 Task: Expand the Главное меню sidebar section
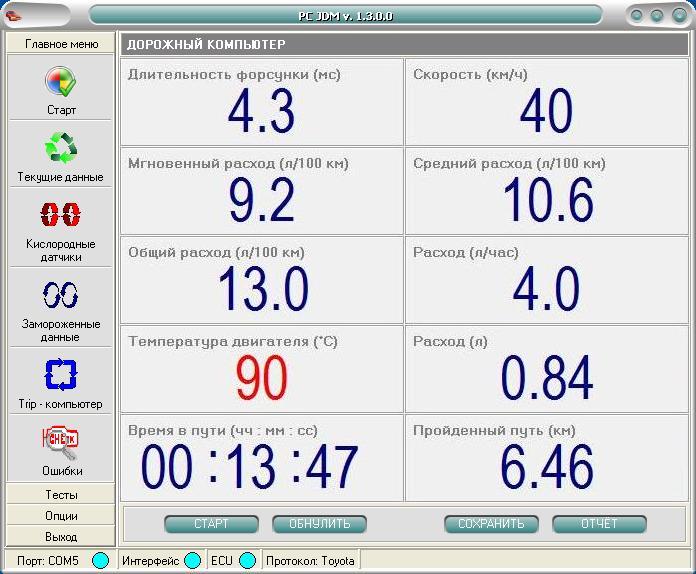[x=61, y=44]
